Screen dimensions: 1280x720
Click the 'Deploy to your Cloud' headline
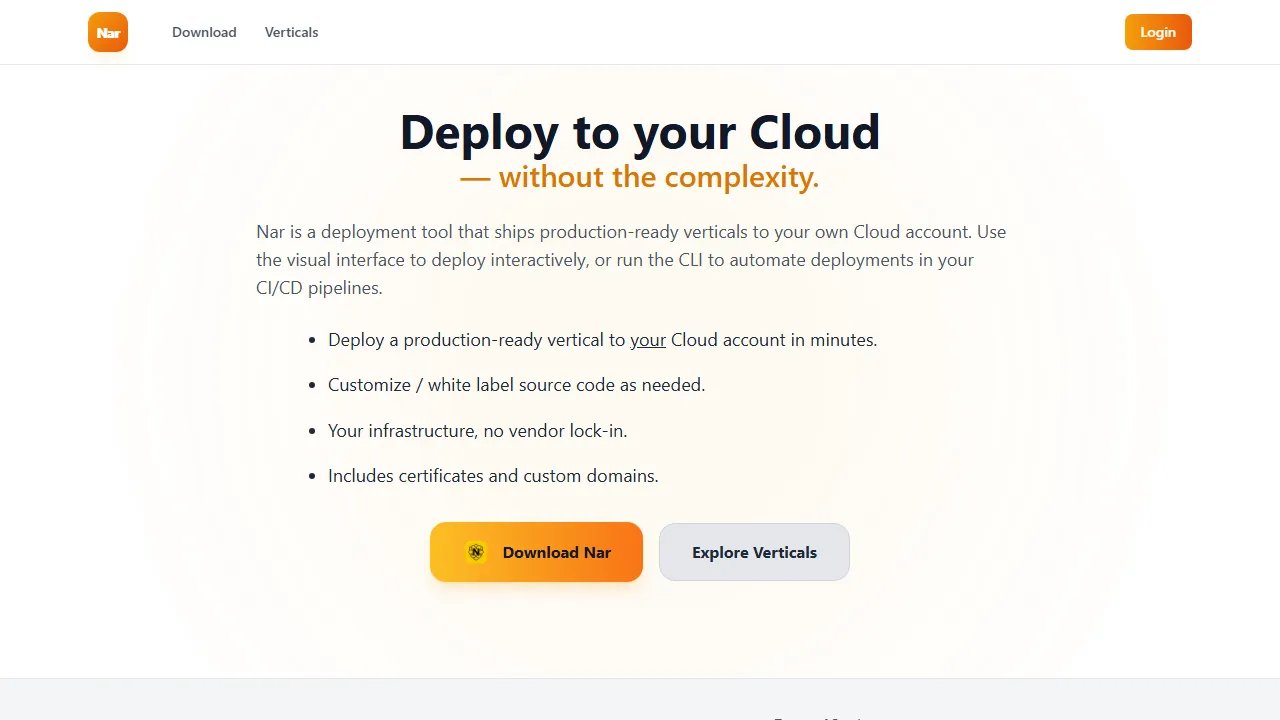640,131
